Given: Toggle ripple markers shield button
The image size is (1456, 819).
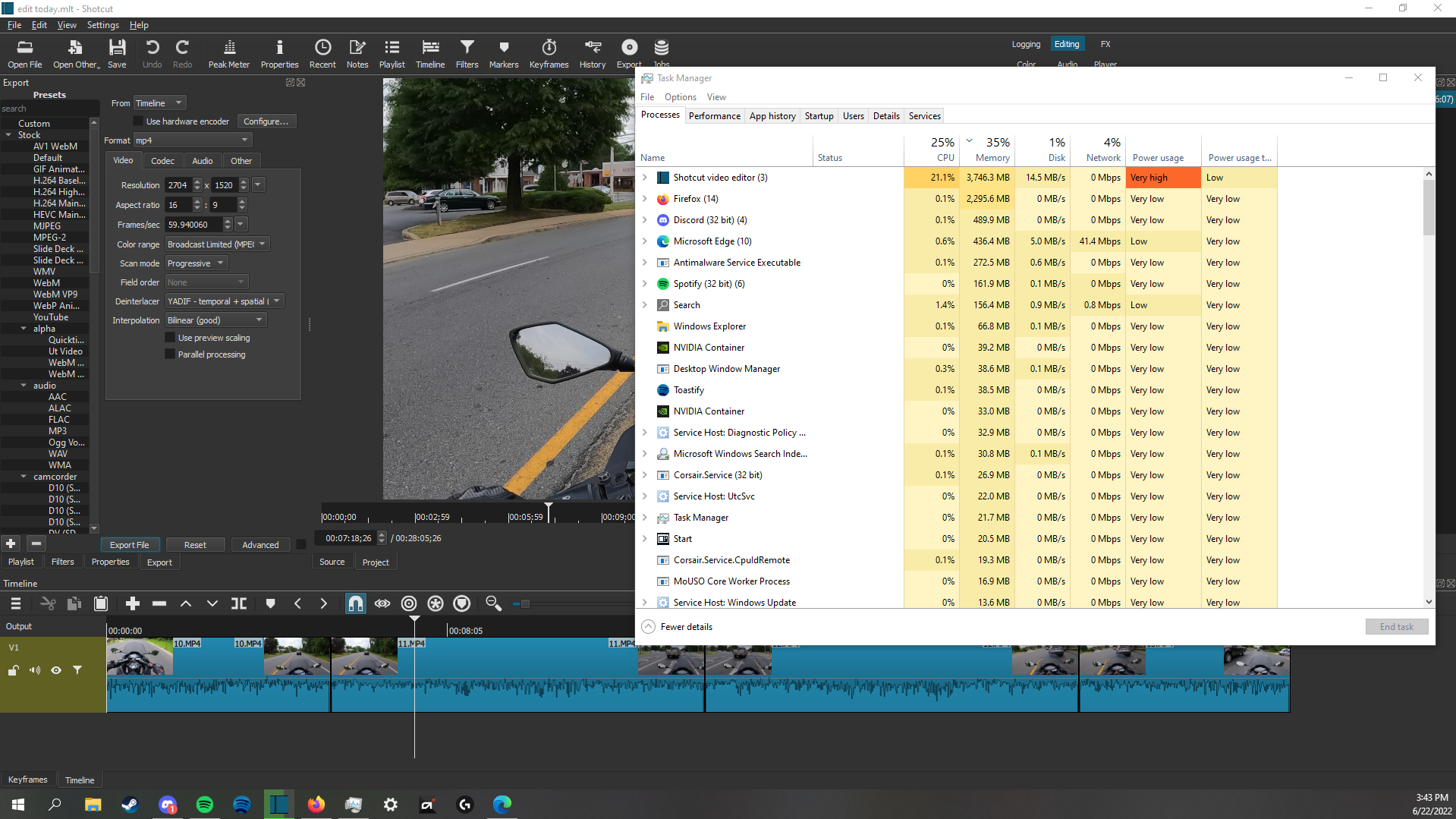Looking at the screenshot, I should 462,603.
